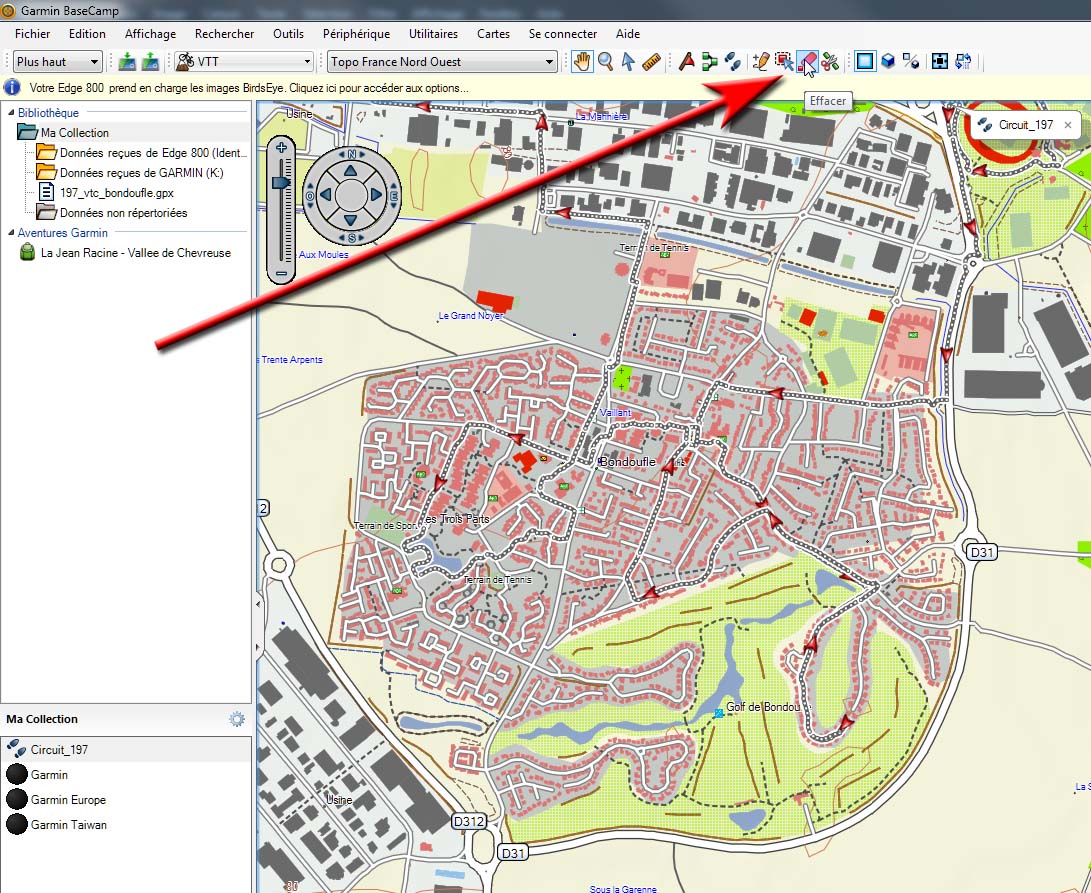The image size is (1091, 893).
Task: Collapse the Aventures Garmin section
Action: tap(10, 232)
